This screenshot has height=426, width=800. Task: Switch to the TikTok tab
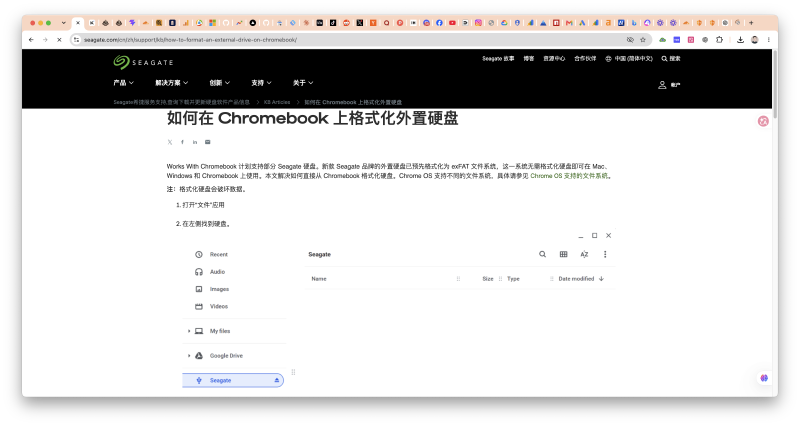[333, 22]
